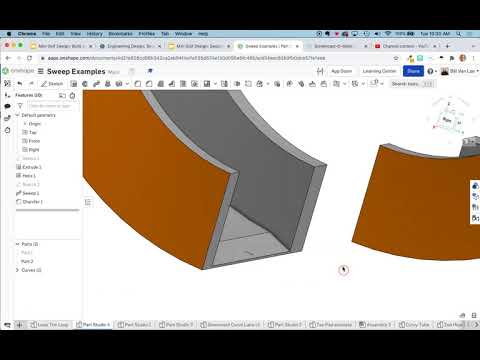
Task: Open the dropdown arrow next to Thicken tool
Action: (x=127, y=84)
